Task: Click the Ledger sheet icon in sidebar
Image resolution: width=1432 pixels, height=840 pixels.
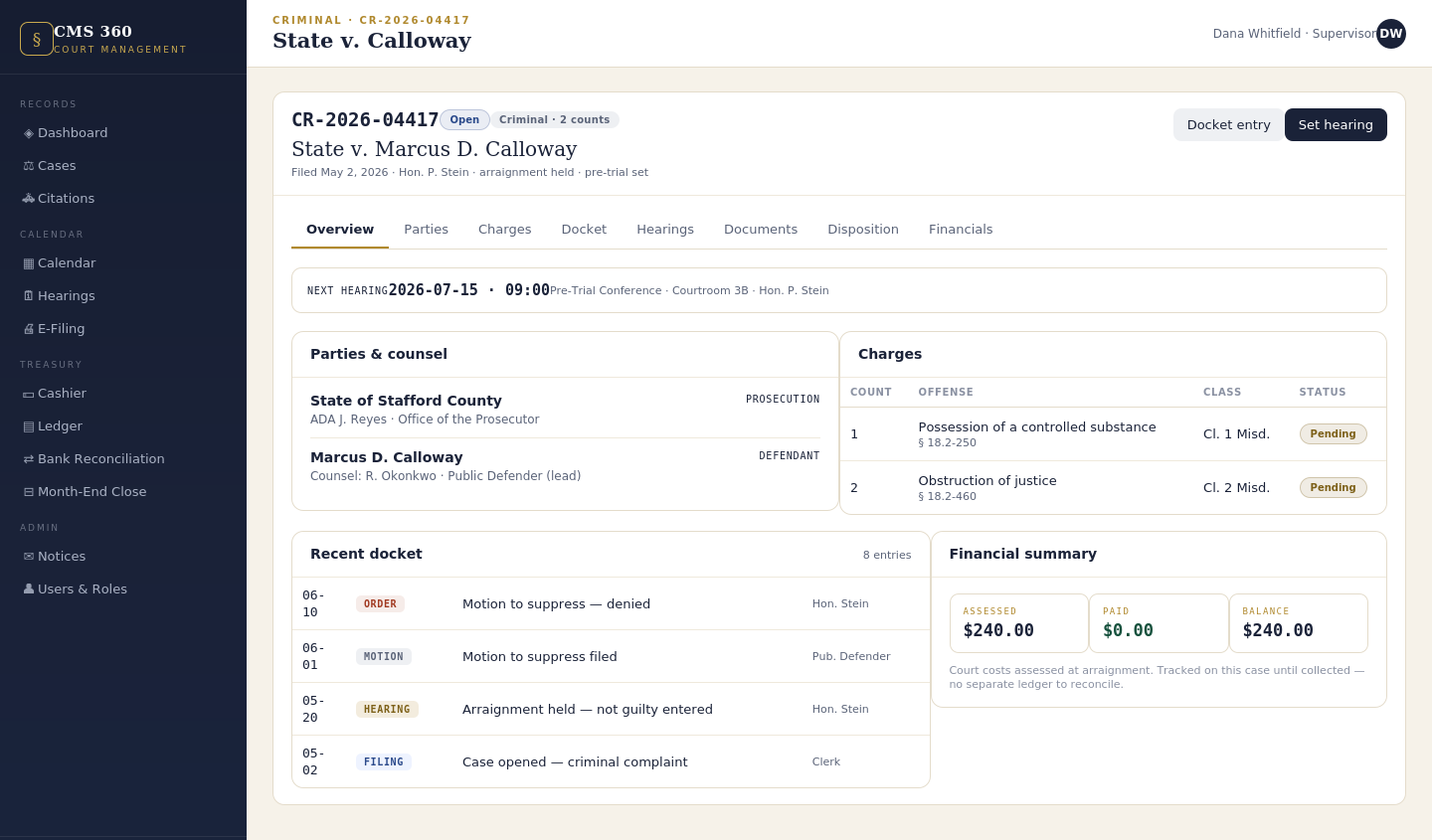Action: click(x=29, y=426)
